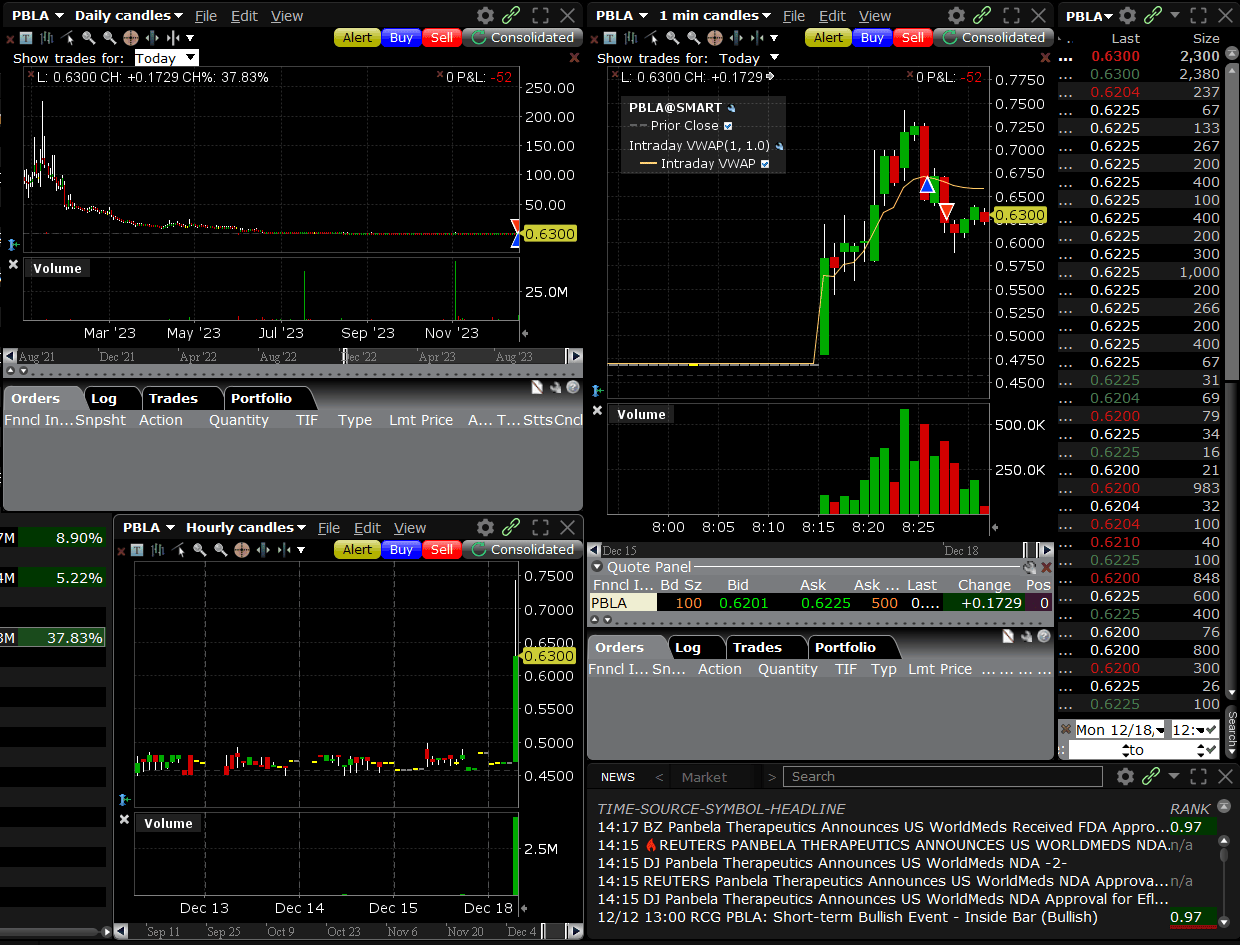Remove the Volume subpanel in 1 min chart

pyautogui.click(x=597, y=410)
